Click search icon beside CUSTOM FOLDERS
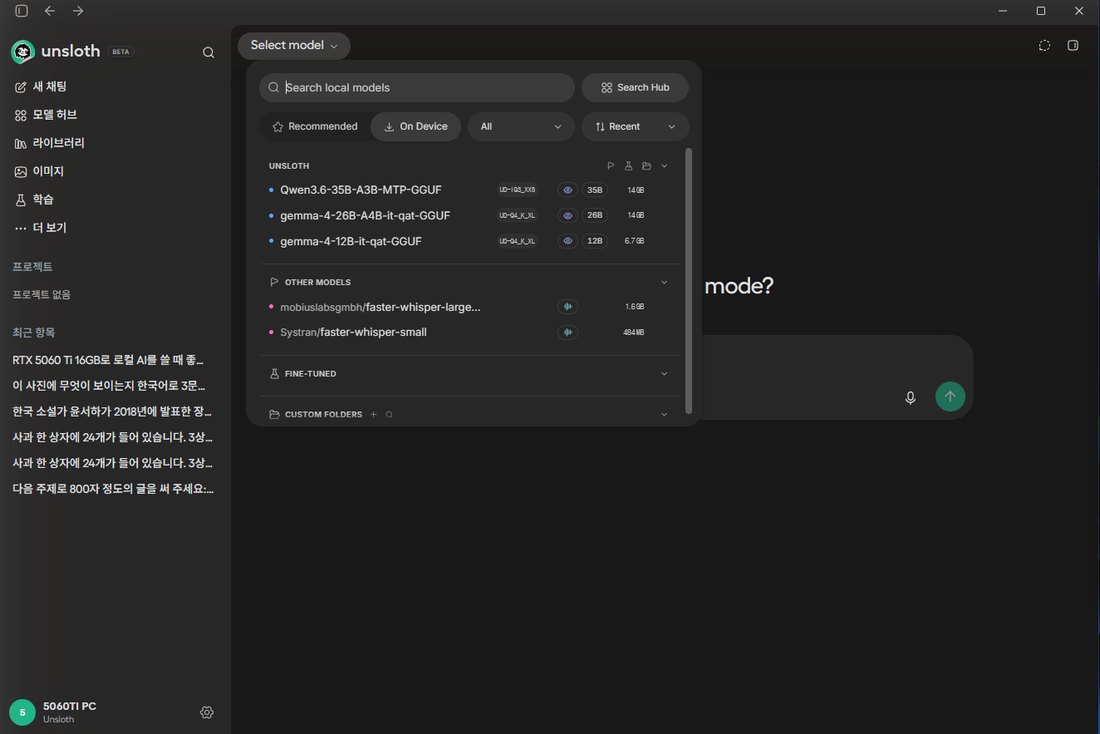 tap(389, 415)
